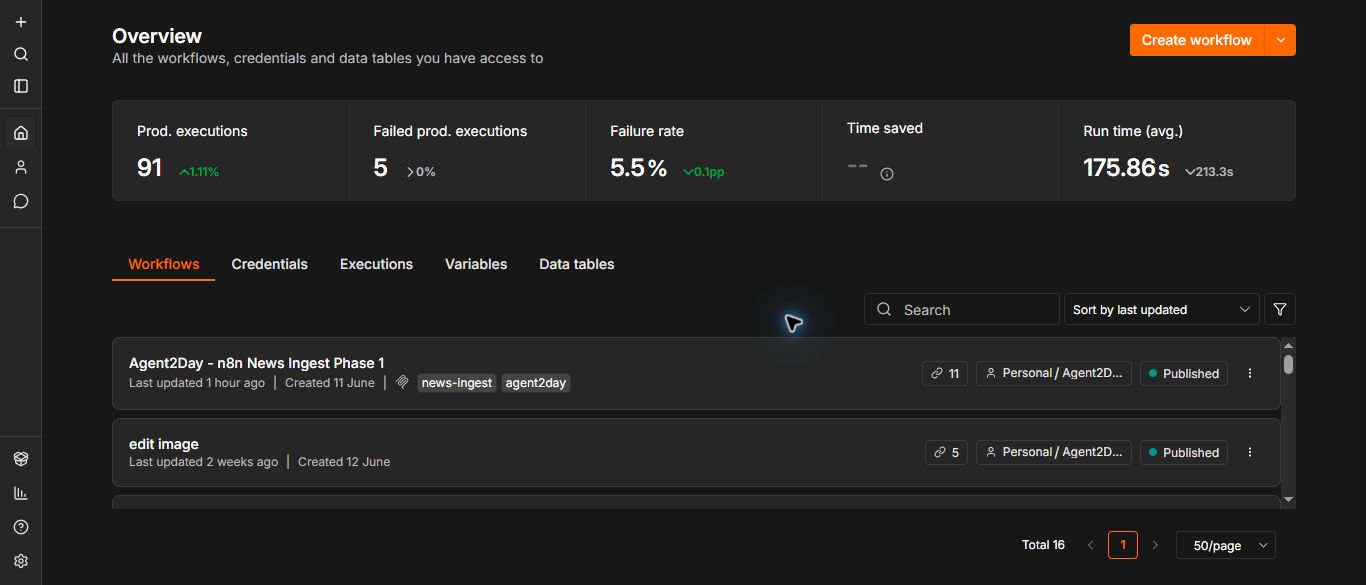This screenshot has height=585, width=1366.
Task: Open the workflow filter funnel icon
Action: coord(1280,309)
